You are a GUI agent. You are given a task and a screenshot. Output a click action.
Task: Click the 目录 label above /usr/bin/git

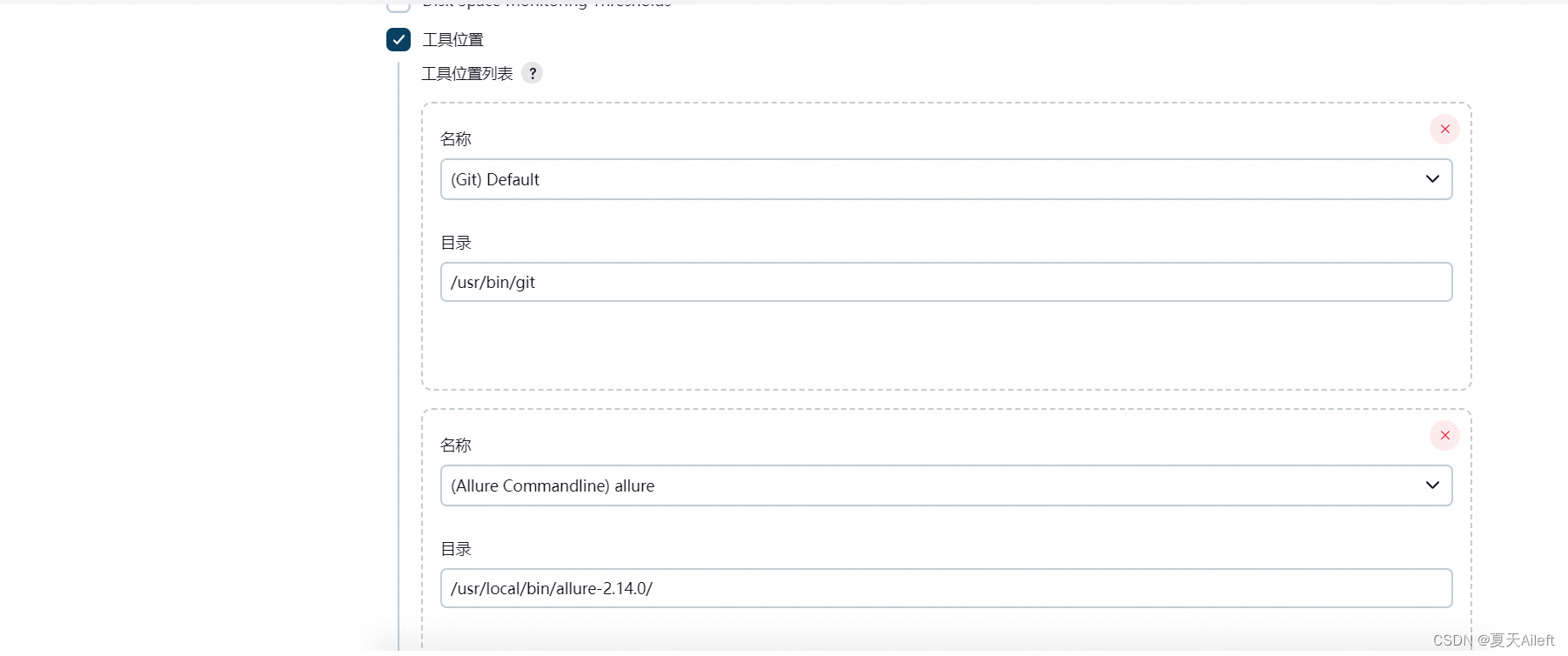click(456, 243)
